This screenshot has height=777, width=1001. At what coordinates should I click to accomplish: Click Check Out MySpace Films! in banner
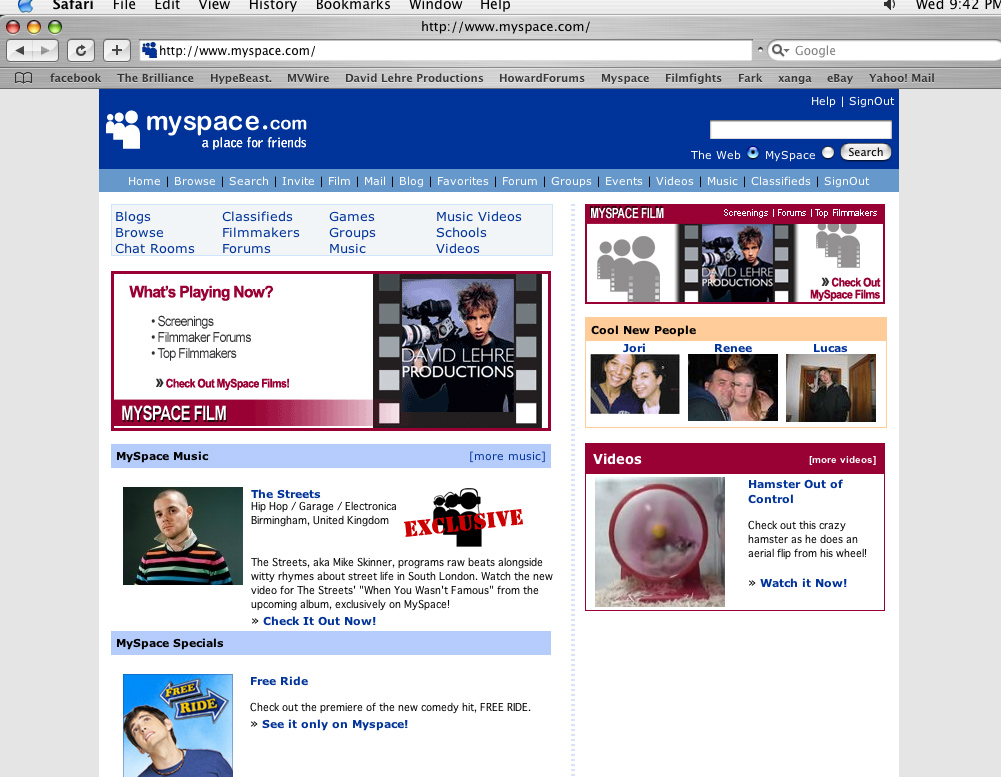tap(227, 383)
